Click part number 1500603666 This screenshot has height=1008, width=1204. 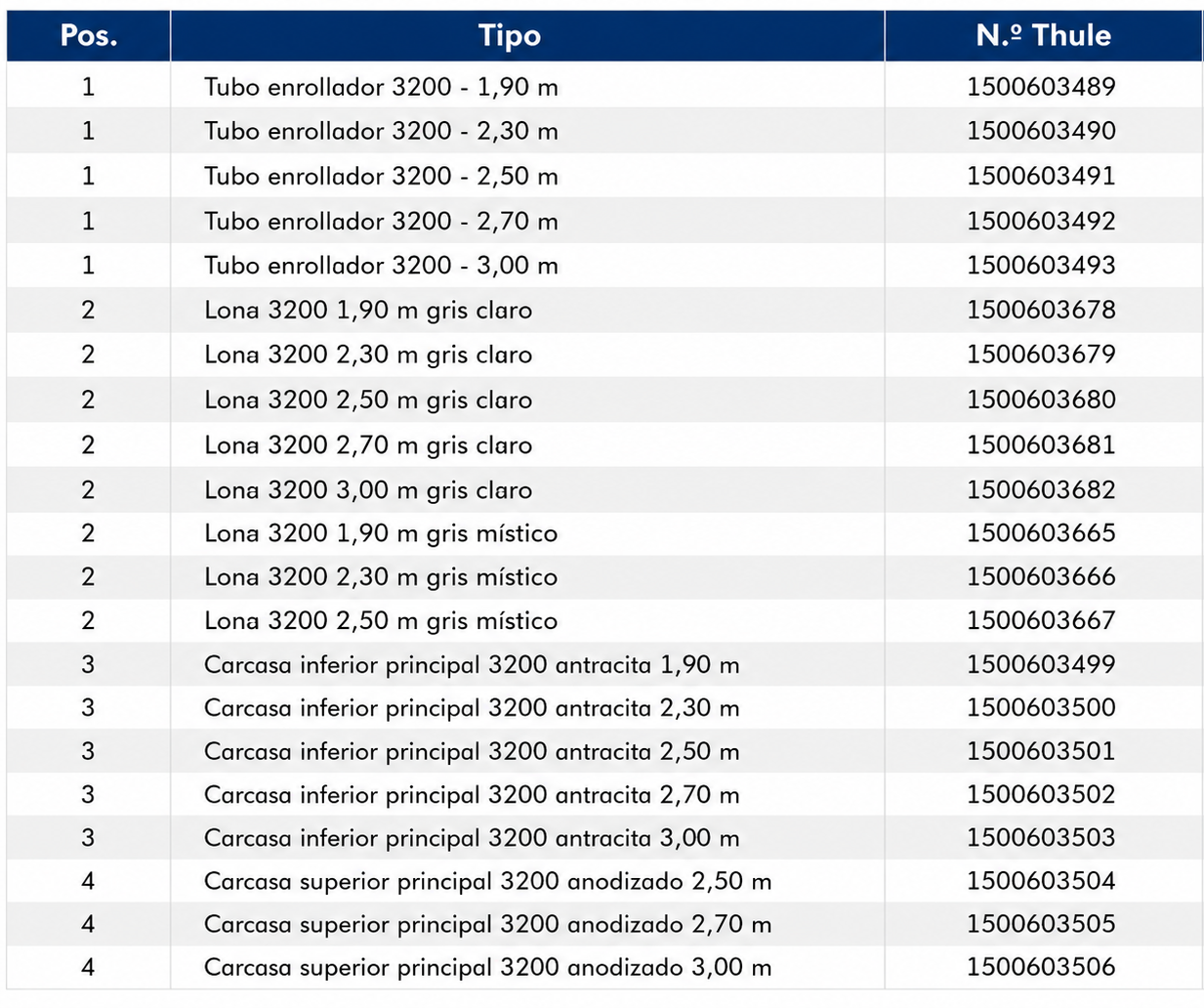click(x=1041, y=576)
